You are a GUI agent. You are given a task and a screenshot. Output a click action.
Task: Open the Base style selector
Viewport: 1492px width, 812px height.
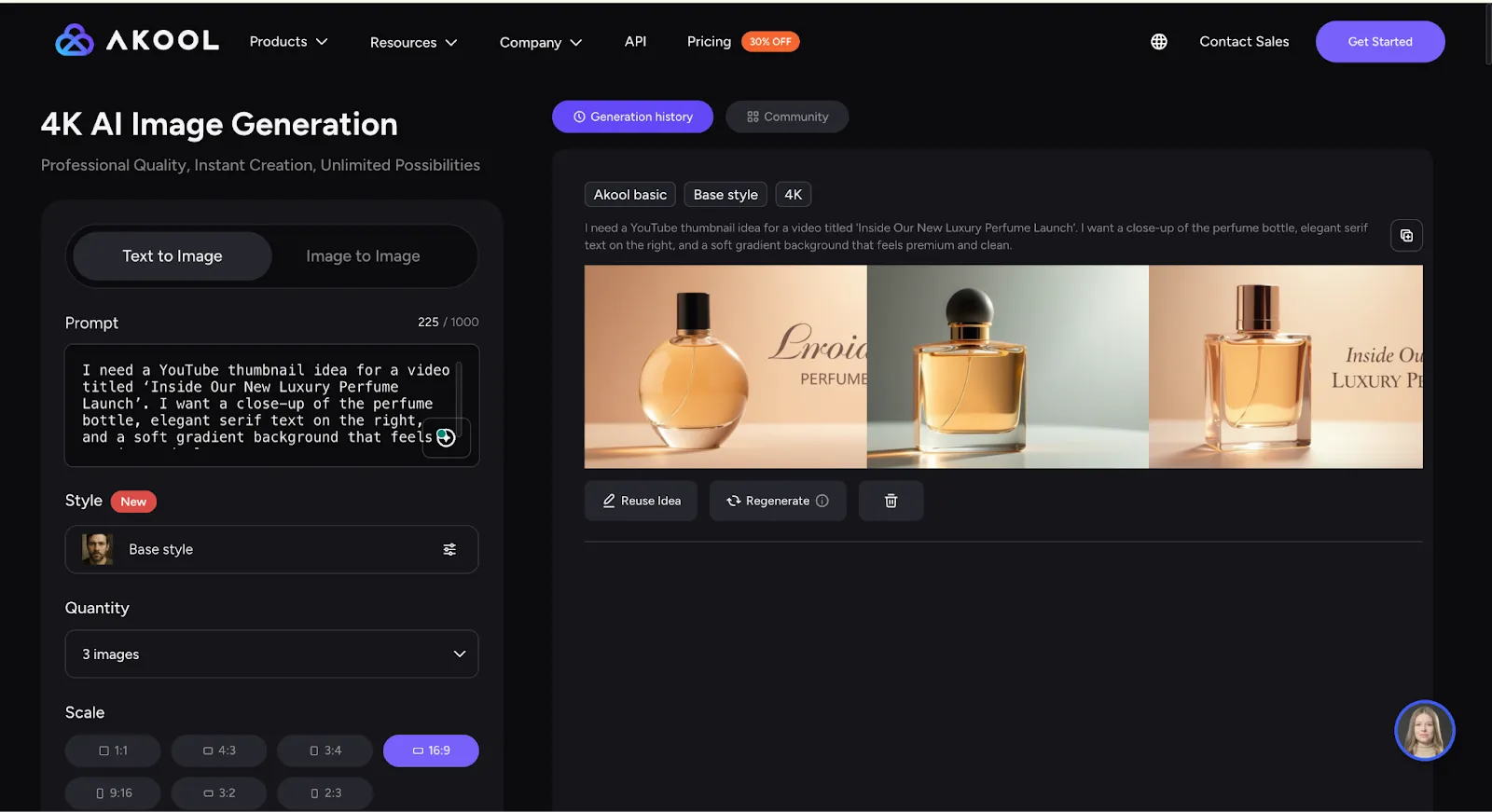point(271,549)
